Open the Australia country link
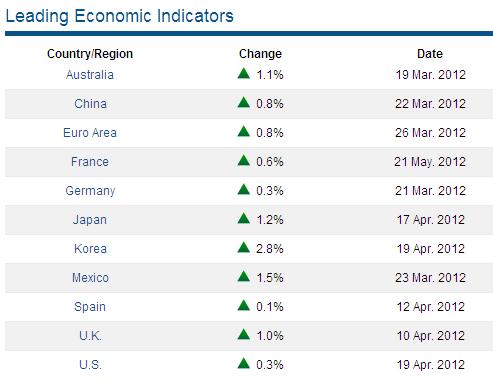The width and height of the screenshot is (493, 386). tap(90, 75)
